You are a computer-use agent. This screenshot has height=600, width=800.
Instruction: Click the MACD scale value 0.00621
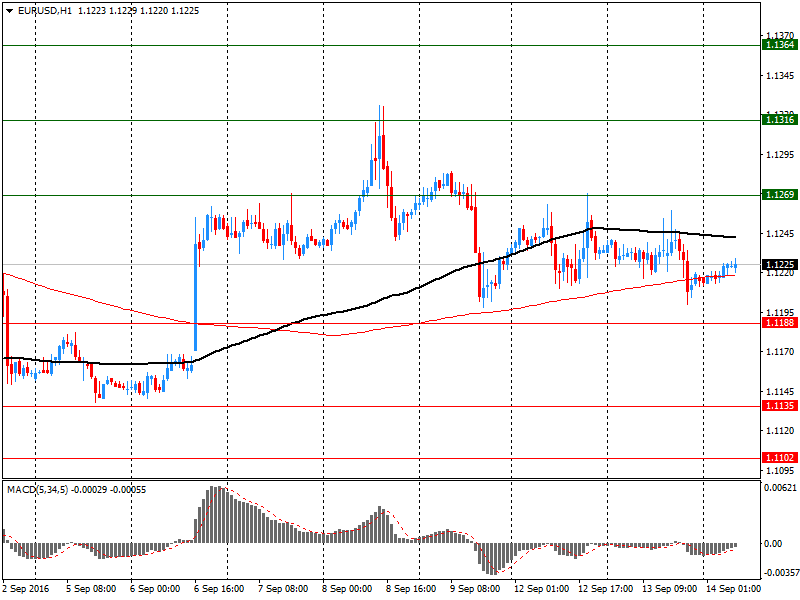point(780,488)
